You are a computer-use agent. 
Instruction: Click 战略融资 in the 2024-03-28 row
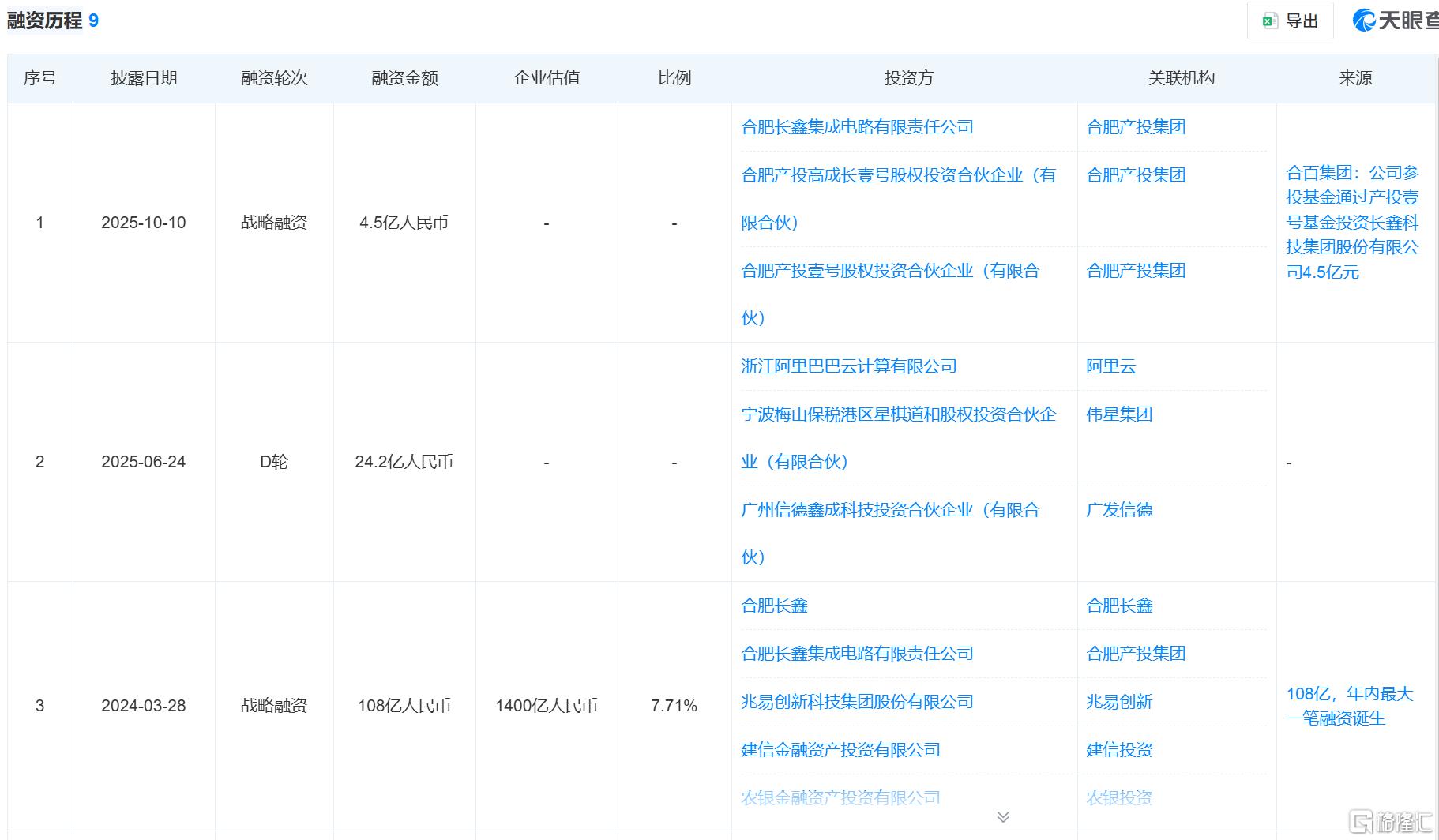click(274, 706)
